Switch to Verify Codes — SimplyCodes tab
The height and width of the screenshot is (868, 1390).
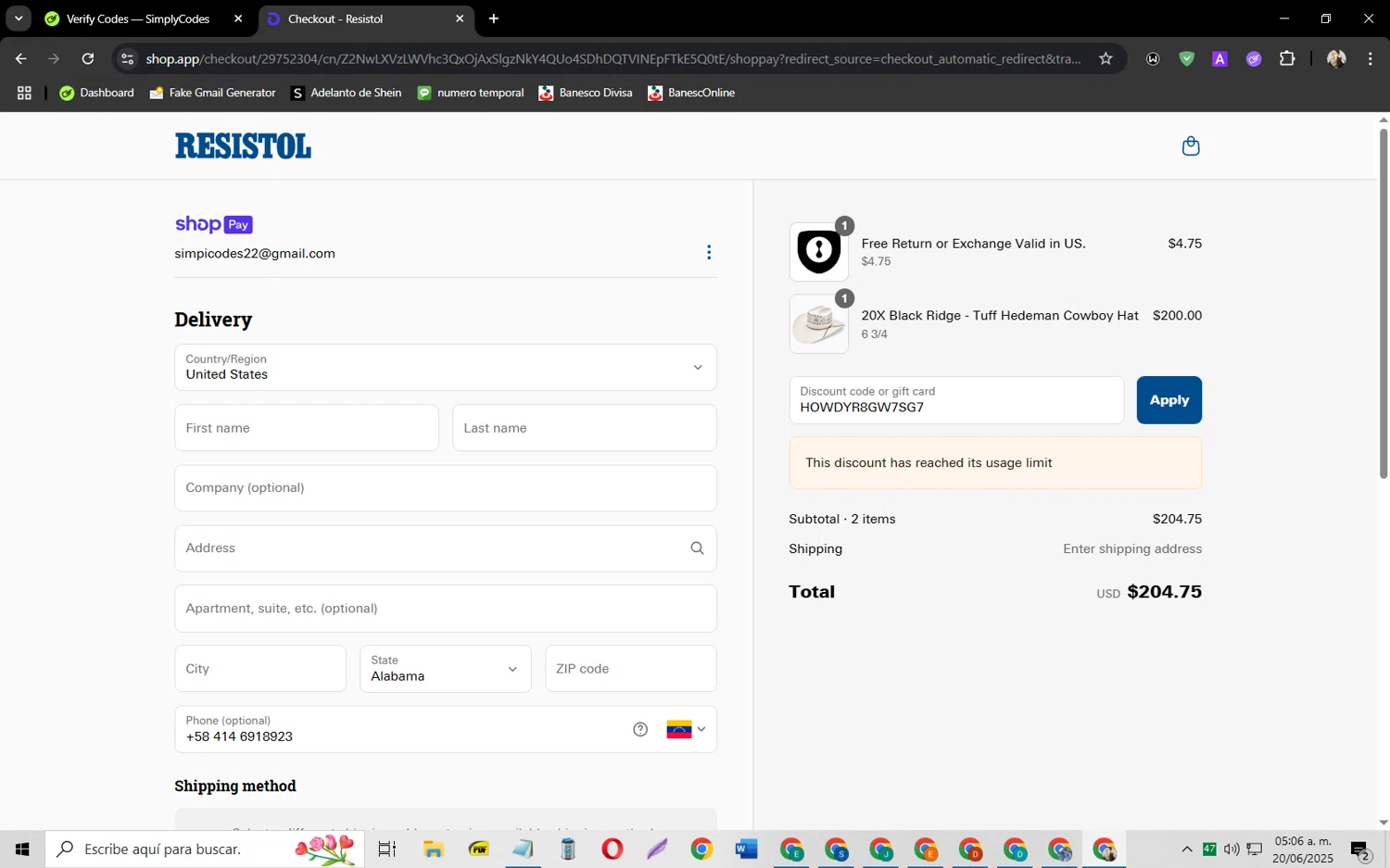pos(137,19)
